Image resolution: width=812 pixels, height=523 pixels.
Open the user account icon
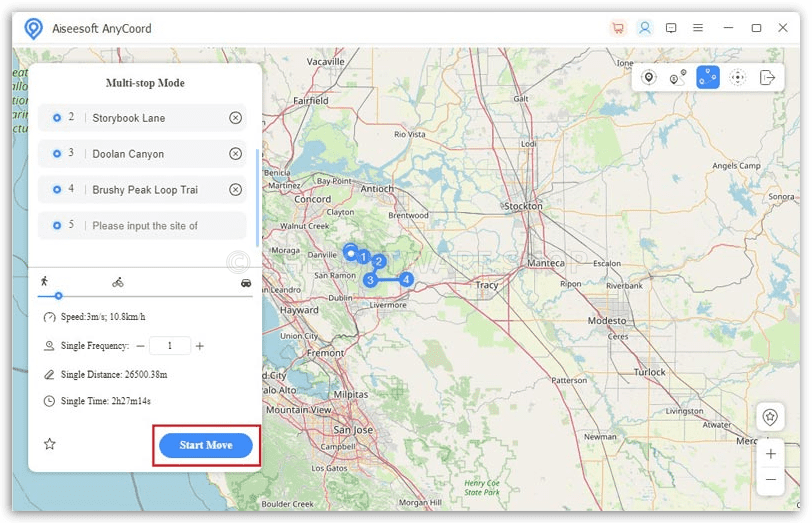[645, 28]
